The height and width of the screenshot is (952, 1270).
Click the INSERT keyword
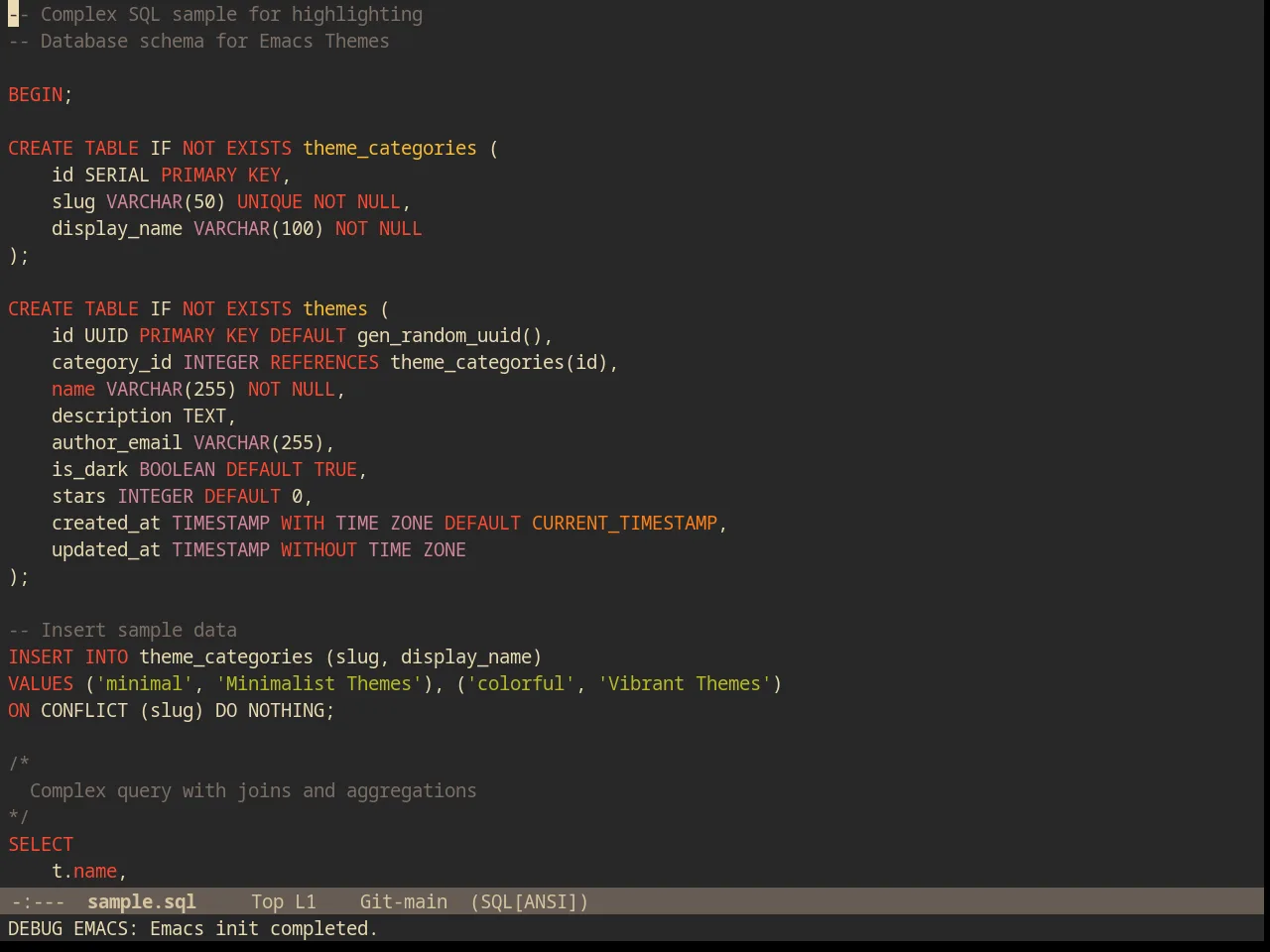tap(41, 656)
